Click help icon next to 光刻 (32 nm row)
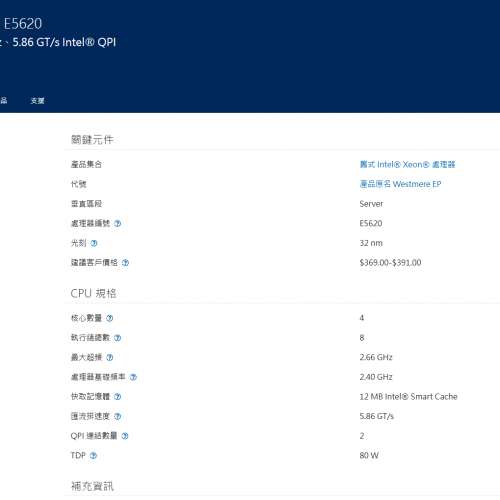The width and height of the screenshot is (500, 500). click(94, 243)
